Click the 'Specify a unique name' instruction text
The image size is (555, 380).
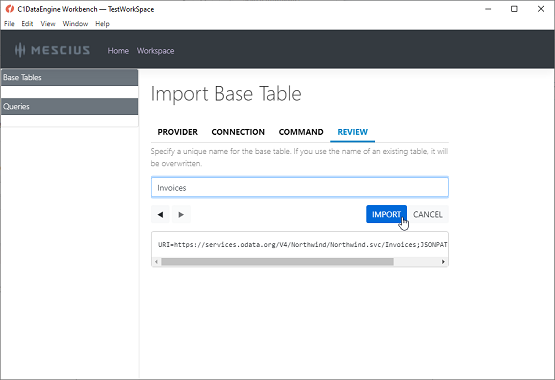coord(299,157)
